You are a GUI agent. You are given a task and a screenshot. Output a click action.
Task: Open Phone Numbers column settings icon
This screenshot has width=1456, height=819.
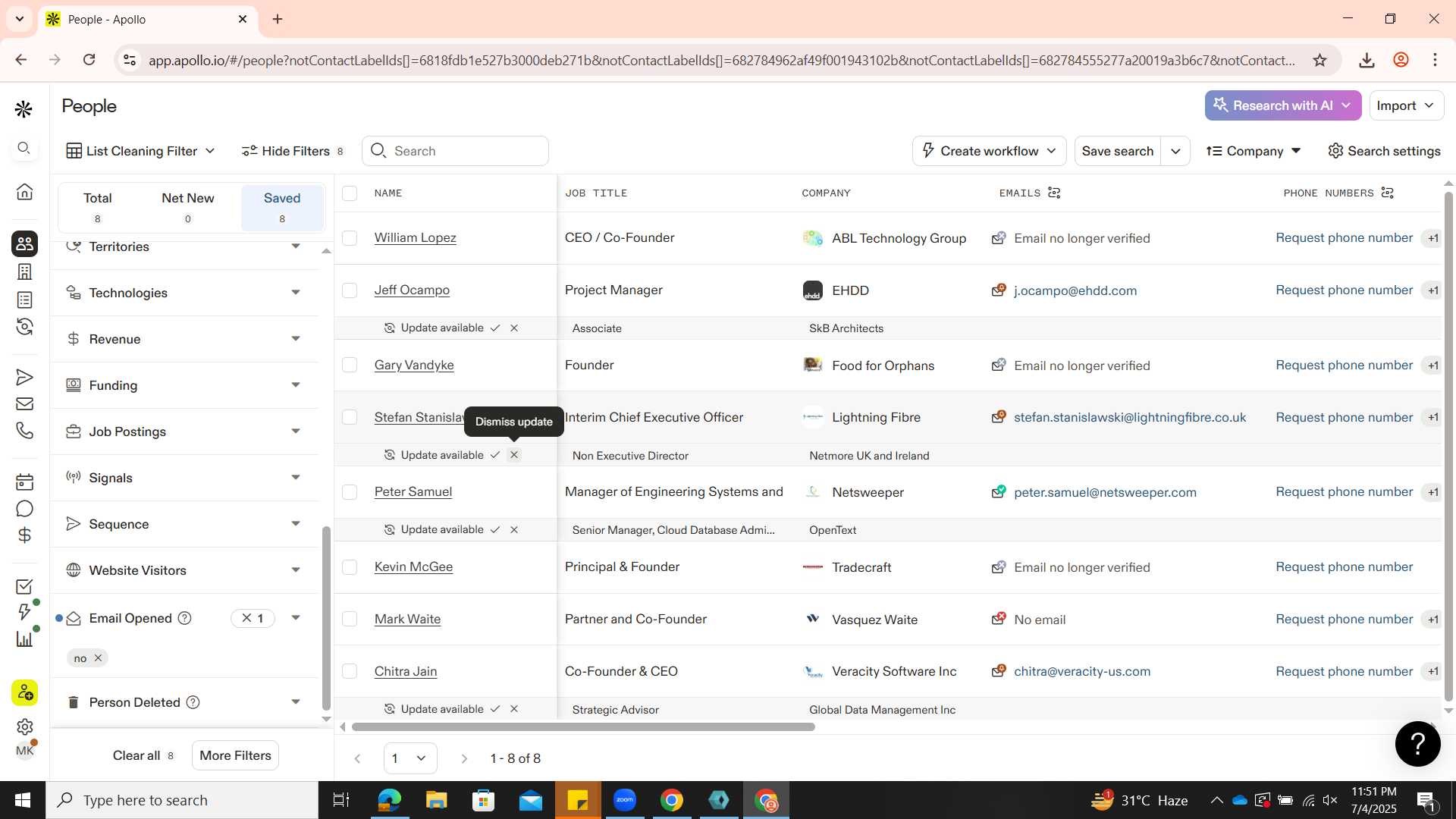click(1388, 193)
